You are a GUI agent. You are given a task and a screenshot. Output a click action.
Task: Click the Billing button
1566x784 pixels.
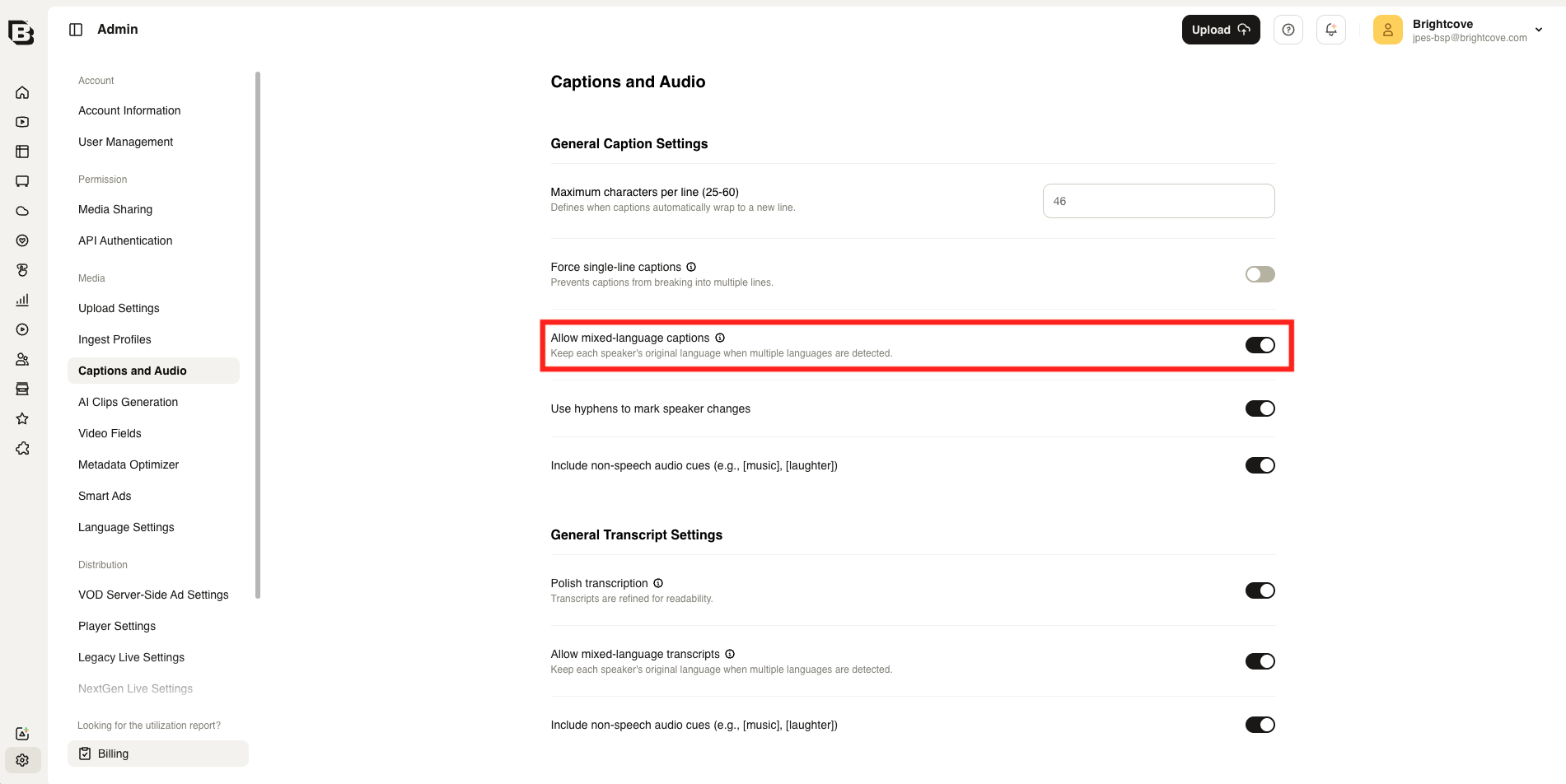pyautogui.click(x=158, y=754)
